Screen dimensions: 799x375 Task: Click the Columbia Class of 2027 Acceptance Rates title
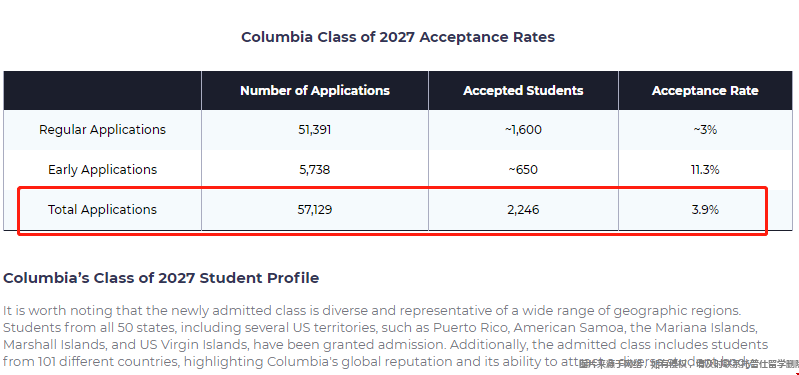(397, 37)
